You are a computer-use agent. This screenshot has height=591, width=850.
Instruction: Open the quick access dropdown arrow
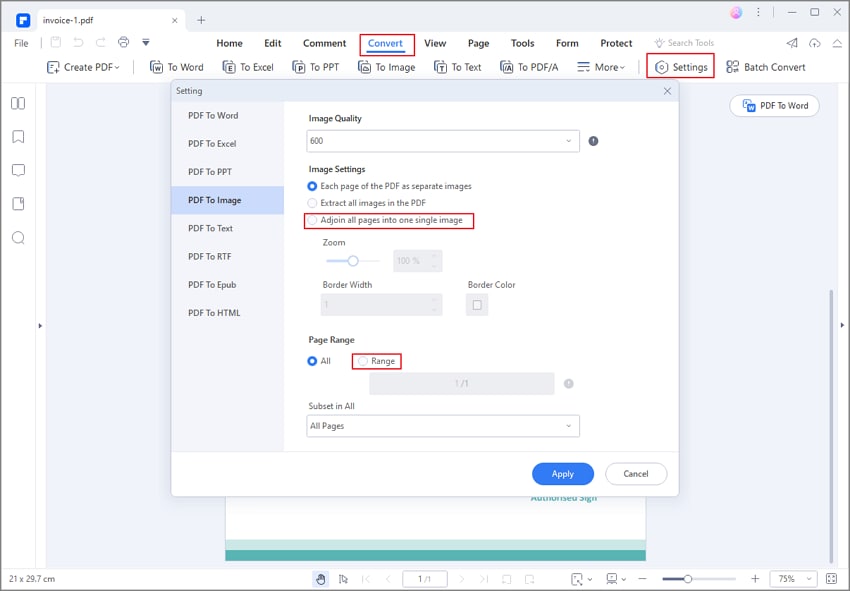click(146, 42)
